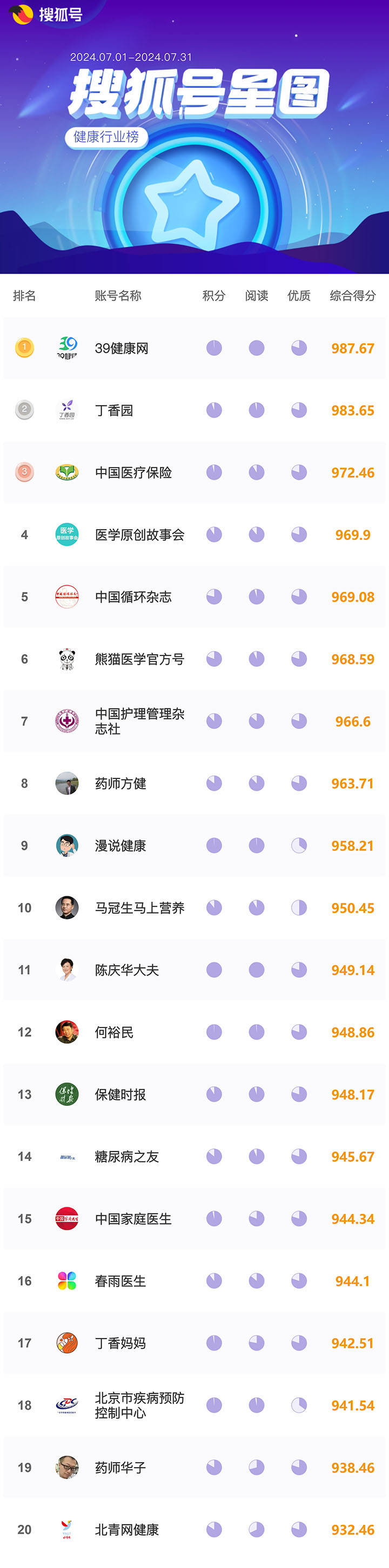The width and height of the screenshot is (389, 1568).
Task: Open the 医学原创故事会 teal avatar
Action: click(67, 535)
